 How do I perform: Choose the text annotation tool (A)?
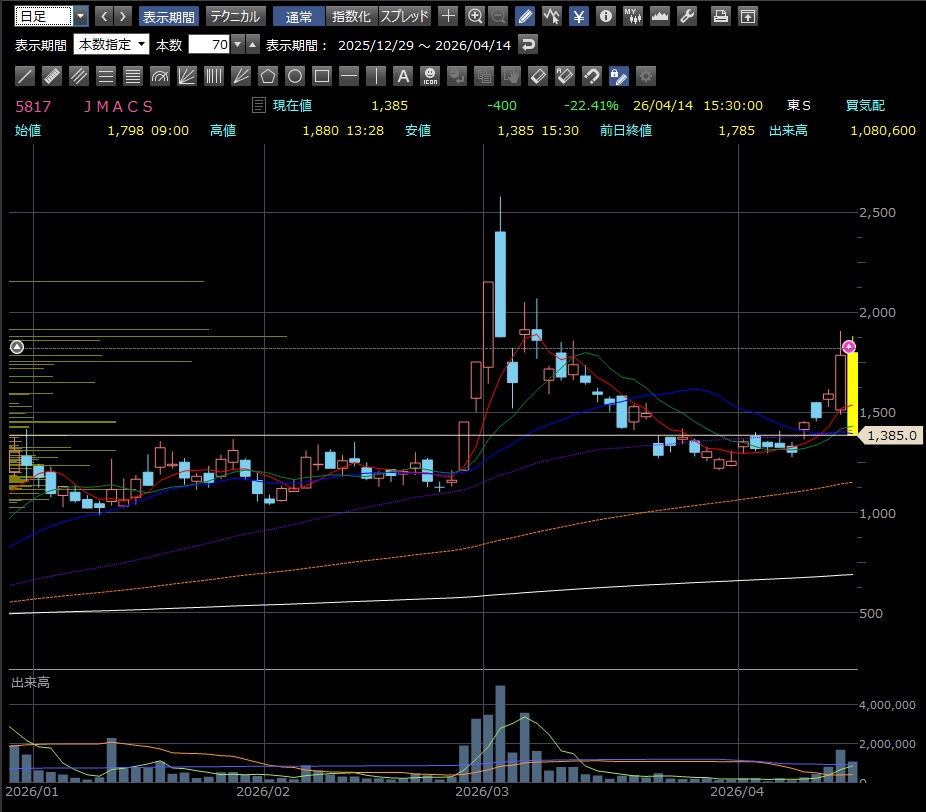click(x=403, y=76)
